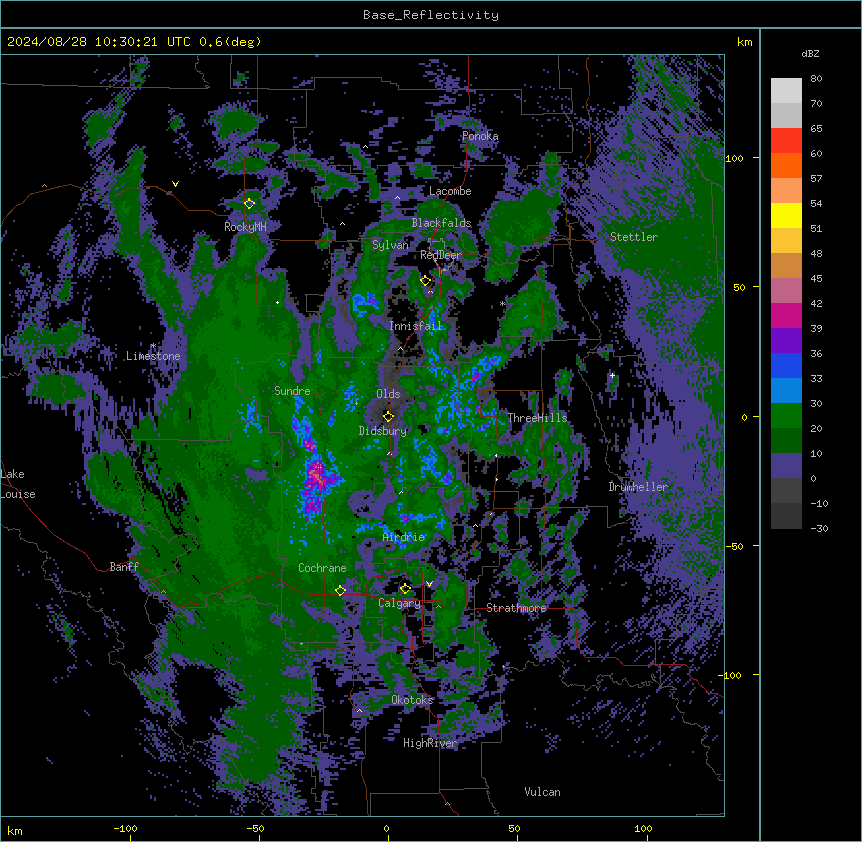Click the Banff label
Image resolution: width=862 pixels, height=842 pixels.
[124, 567]
